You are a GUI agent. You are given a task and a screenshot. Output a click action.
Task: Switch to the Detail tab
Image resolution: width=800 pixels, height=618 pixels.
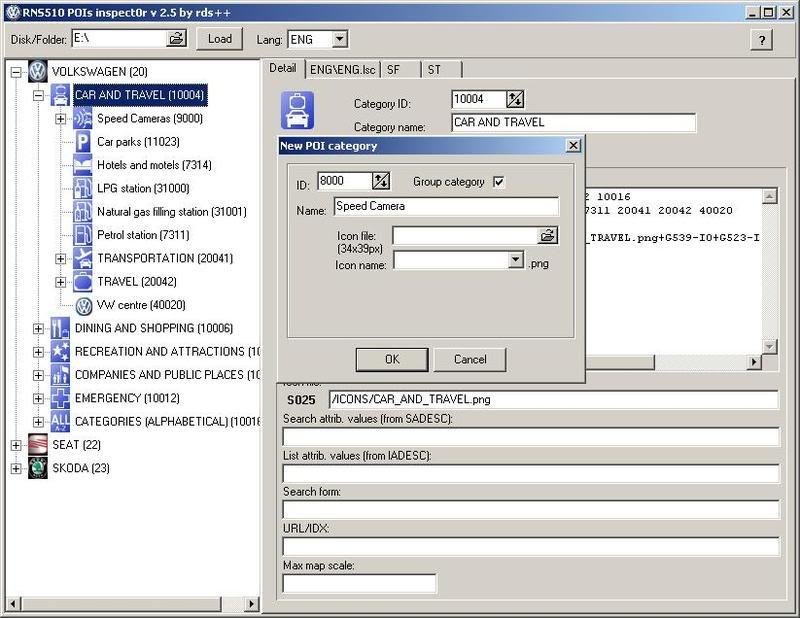[x=283, y=68]
